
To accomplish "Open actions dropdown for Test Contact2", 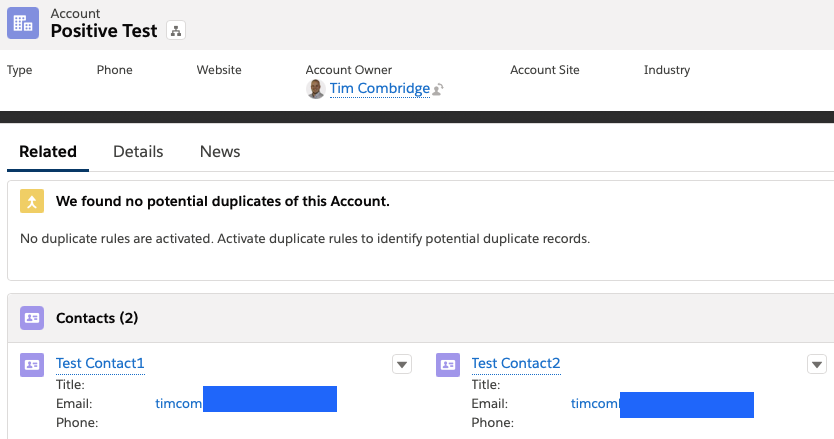I will (816, 365).
